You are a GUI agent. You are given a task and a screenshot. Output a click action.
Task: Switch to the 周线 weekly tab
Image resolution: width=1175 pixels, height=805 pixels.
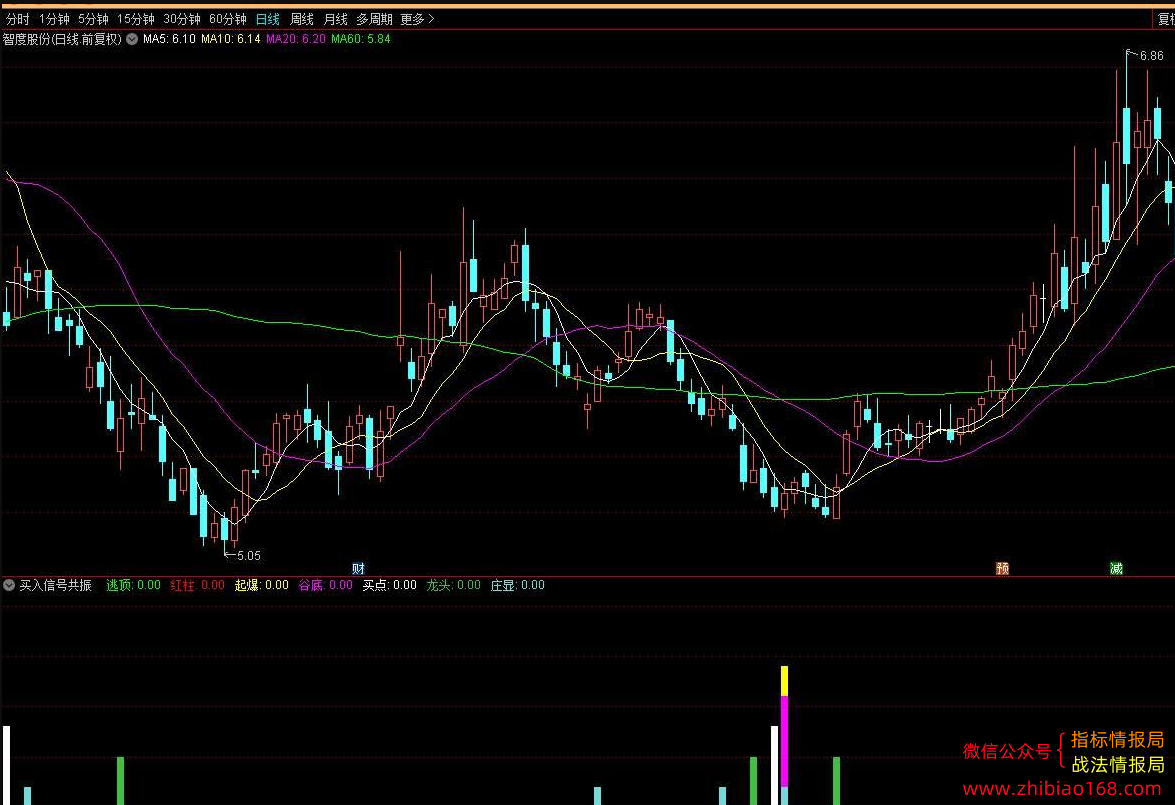pos(302,19)
